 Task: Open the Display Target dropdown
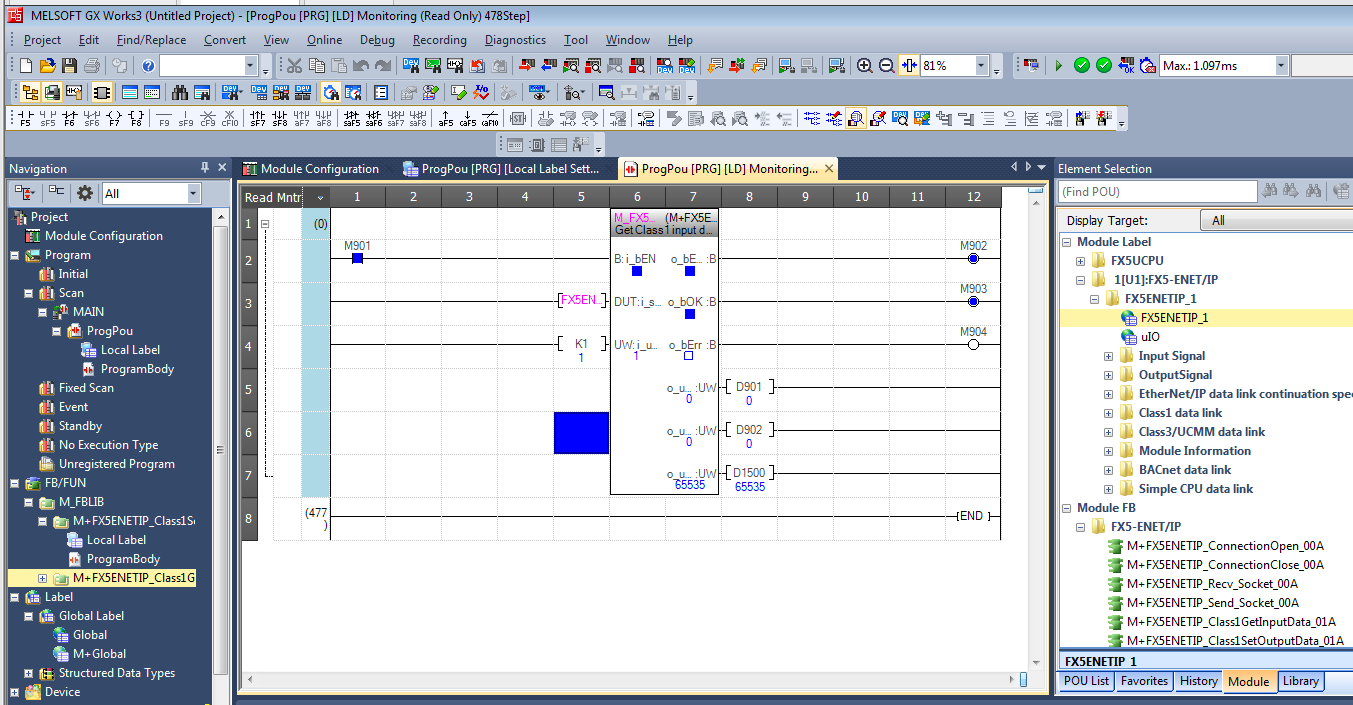tap(1280, 220)
